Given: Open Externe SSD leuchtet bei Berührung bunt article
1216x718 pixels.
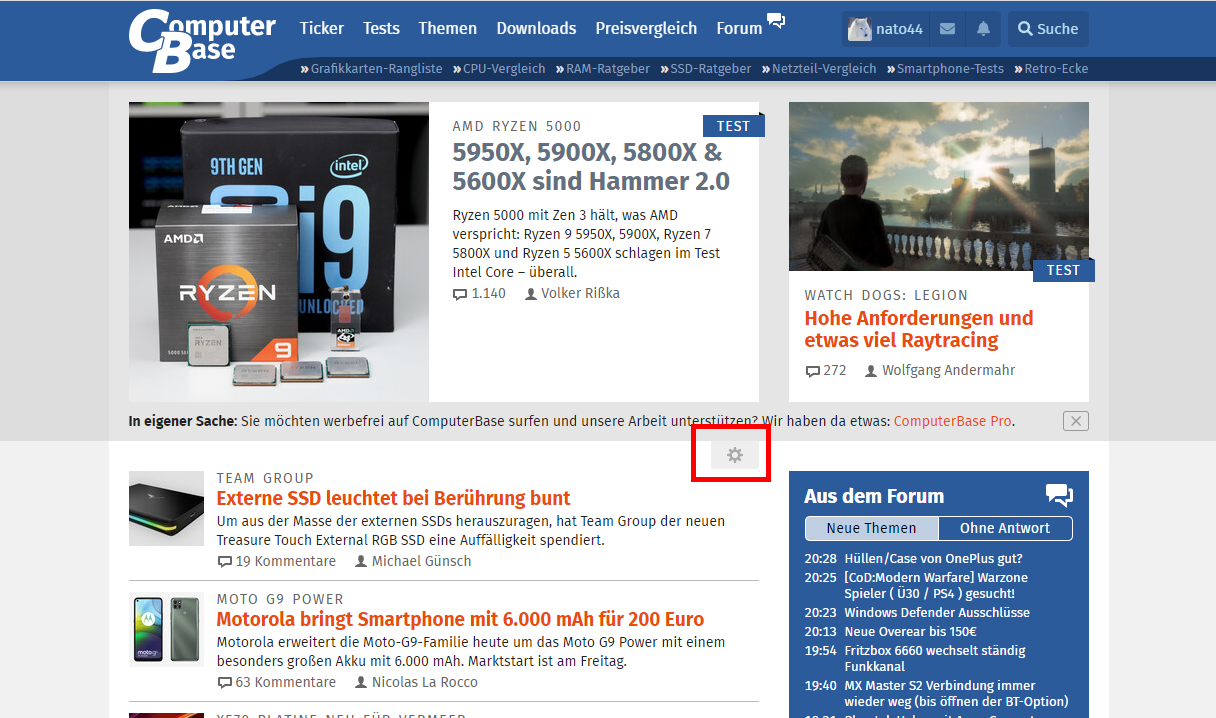Looking at the screenshot, I should click(393, 498).
